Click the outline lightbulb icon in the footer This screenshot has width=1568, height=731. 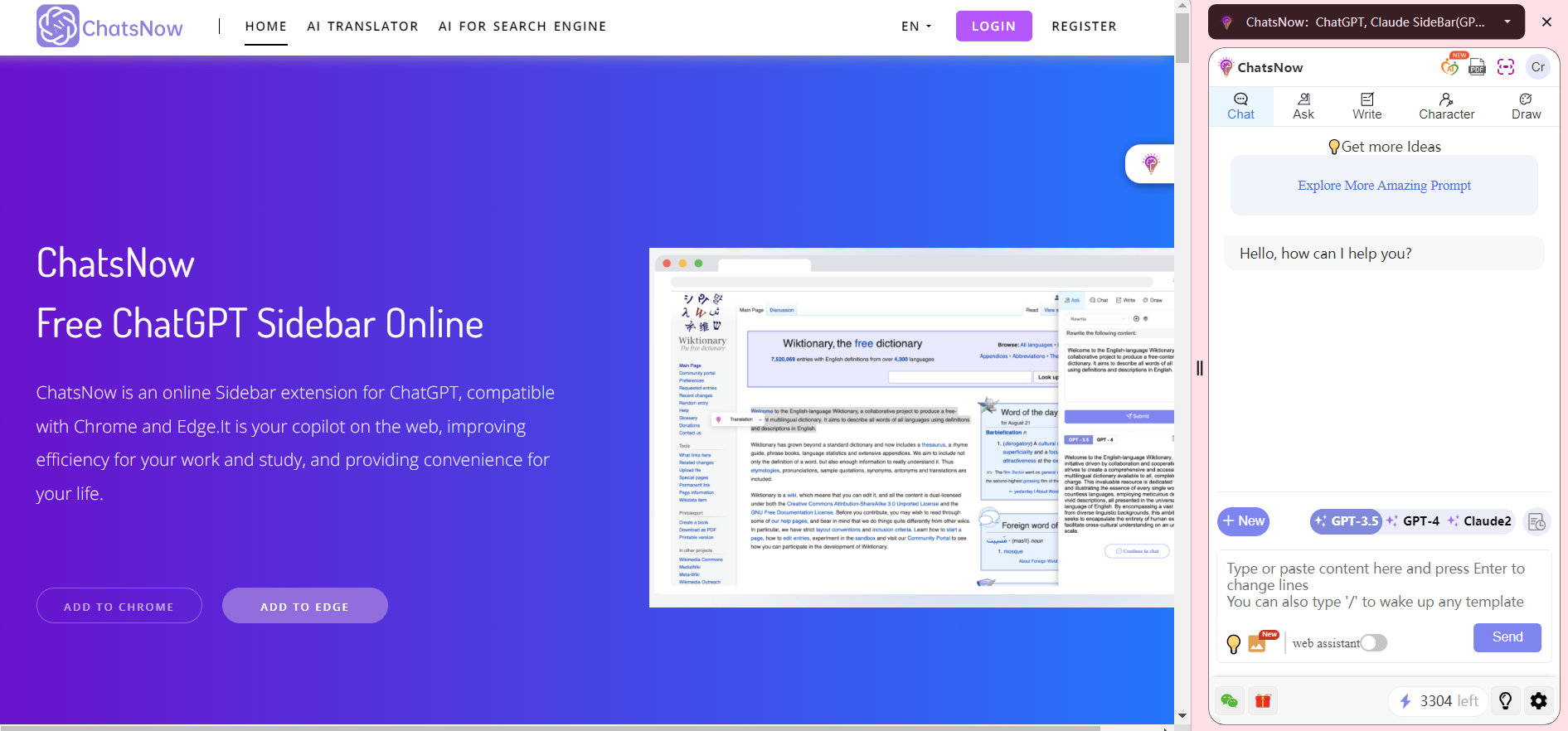click(1506, 701)
